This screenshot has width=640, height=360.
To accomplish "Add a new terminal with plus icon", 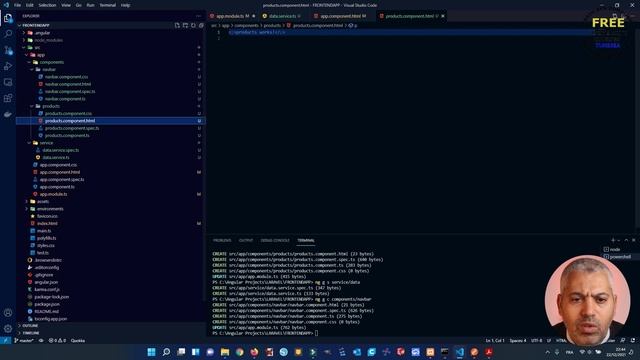I will [613, 240].
